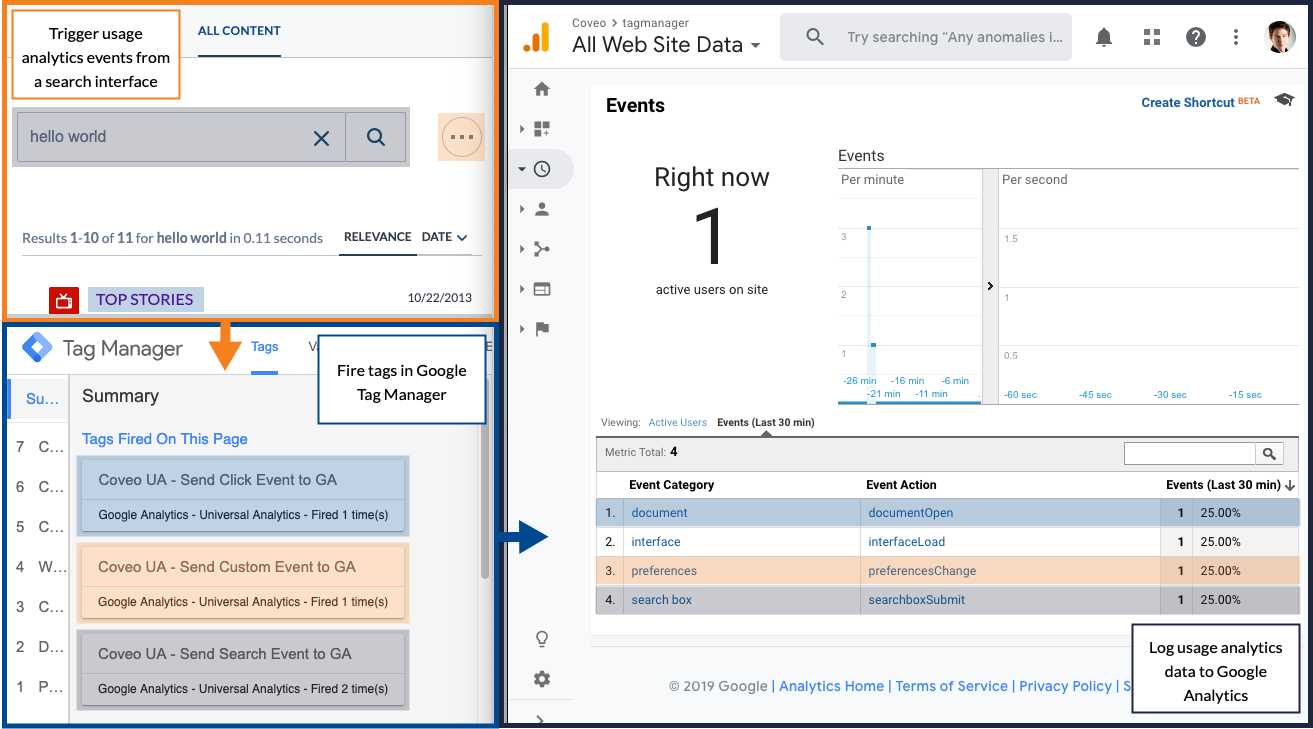Open the Analytics Home footer link
This screenshot has height=729, width=1313.
(x=831, y=686)
